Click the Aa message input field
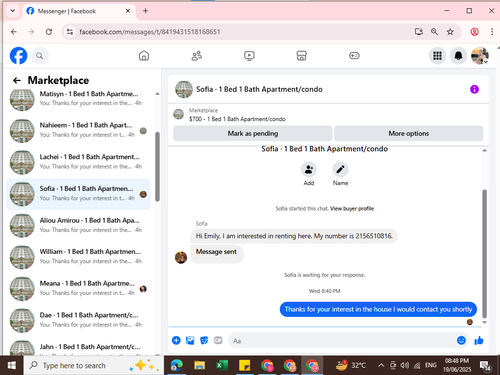The width and height of the screenshot is (500, 375). (341, 341)
